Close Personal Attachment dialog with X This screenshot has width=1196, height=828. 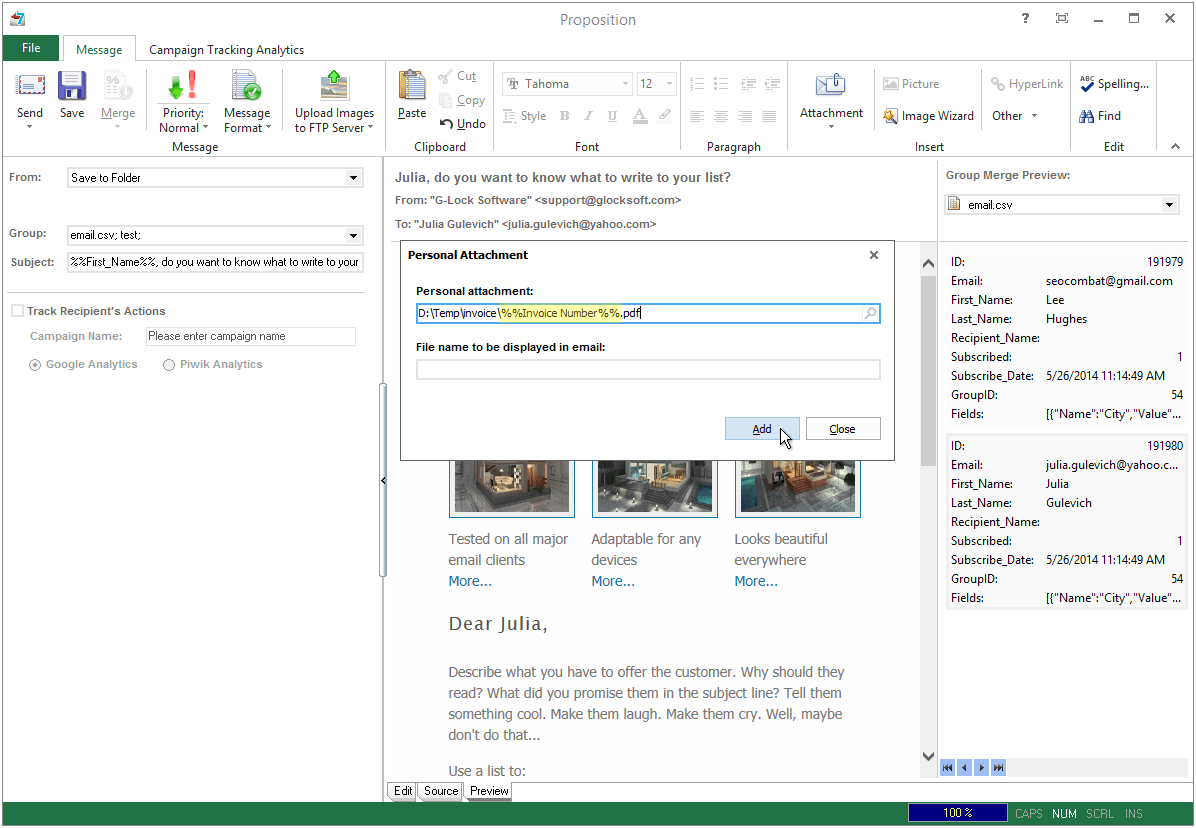click(x=874, y=255)
